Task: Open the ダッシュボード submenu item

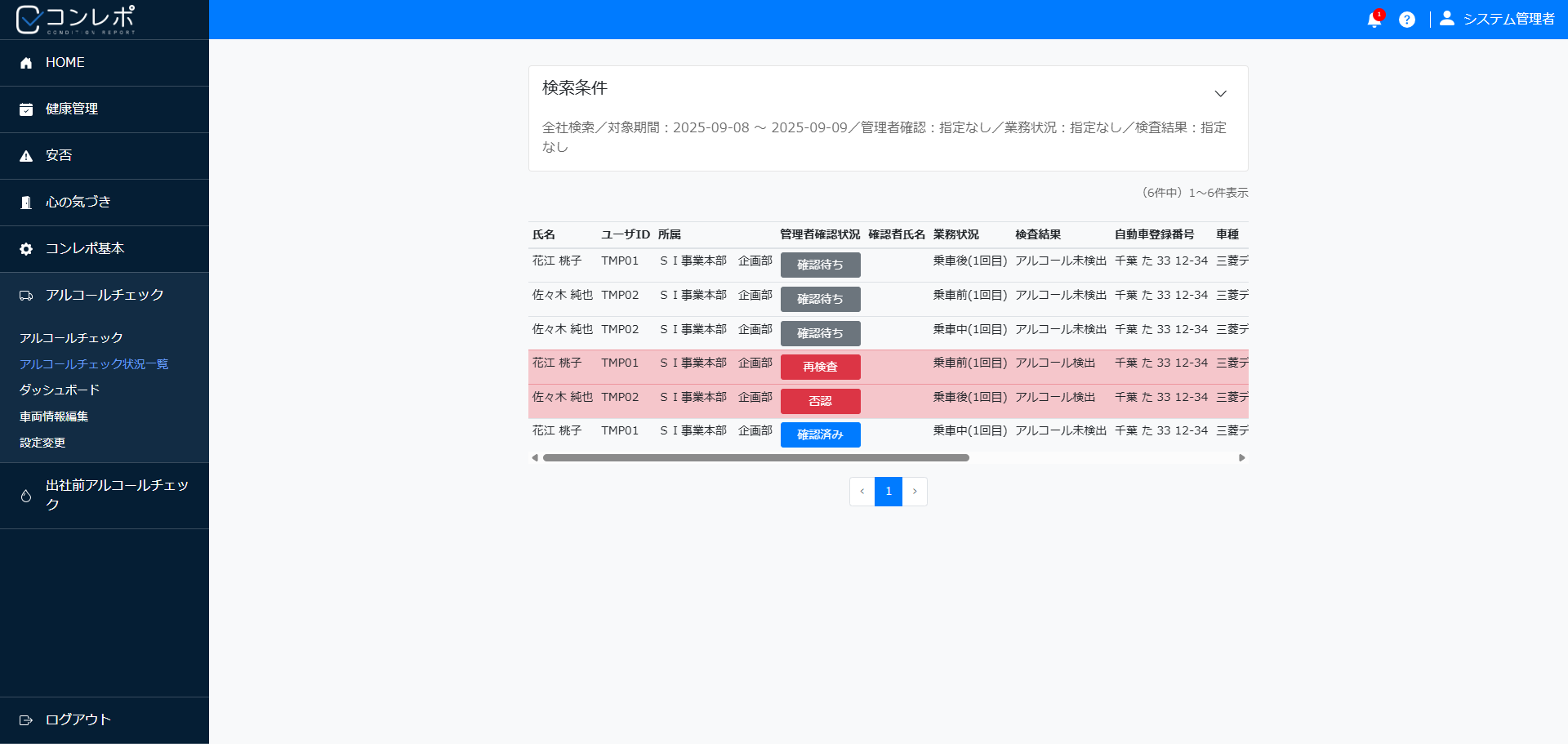Action: coord(60,390)
